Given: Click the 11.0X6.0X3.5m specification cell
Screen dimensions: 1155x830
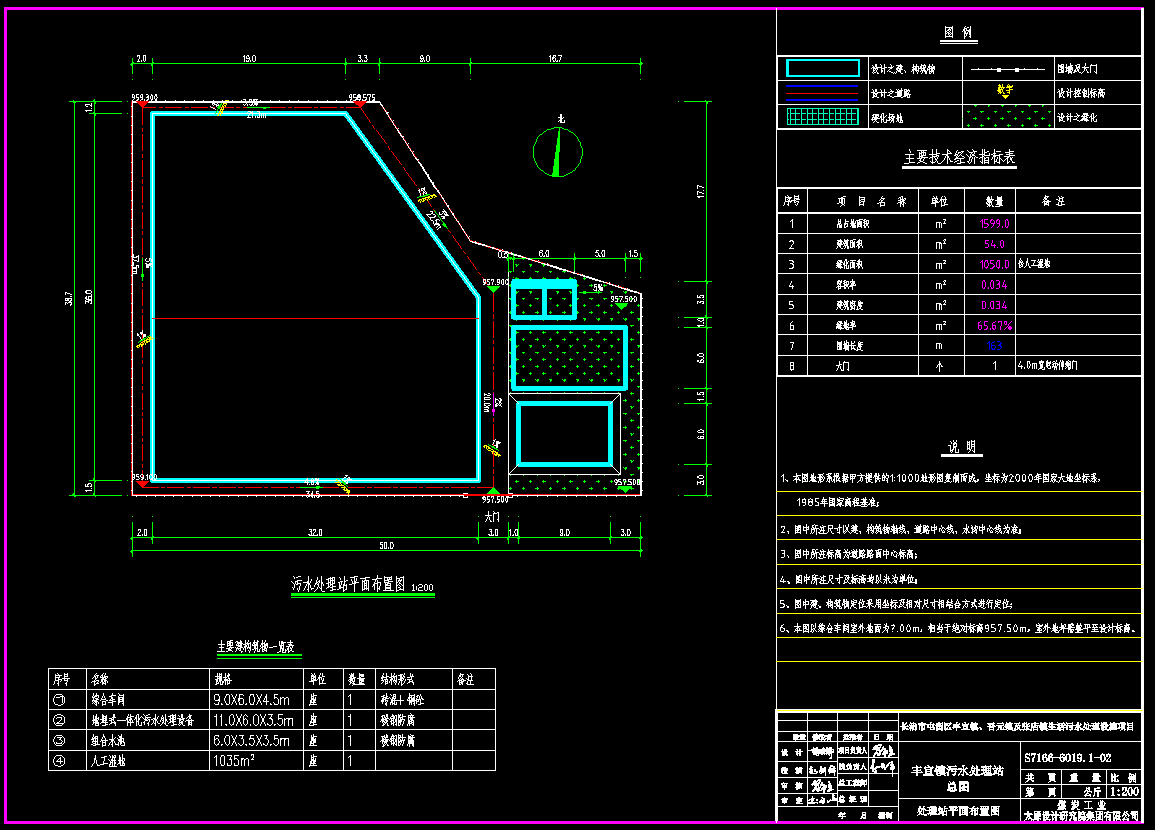Looking at the screenshot, I should [x=253, y=720].
